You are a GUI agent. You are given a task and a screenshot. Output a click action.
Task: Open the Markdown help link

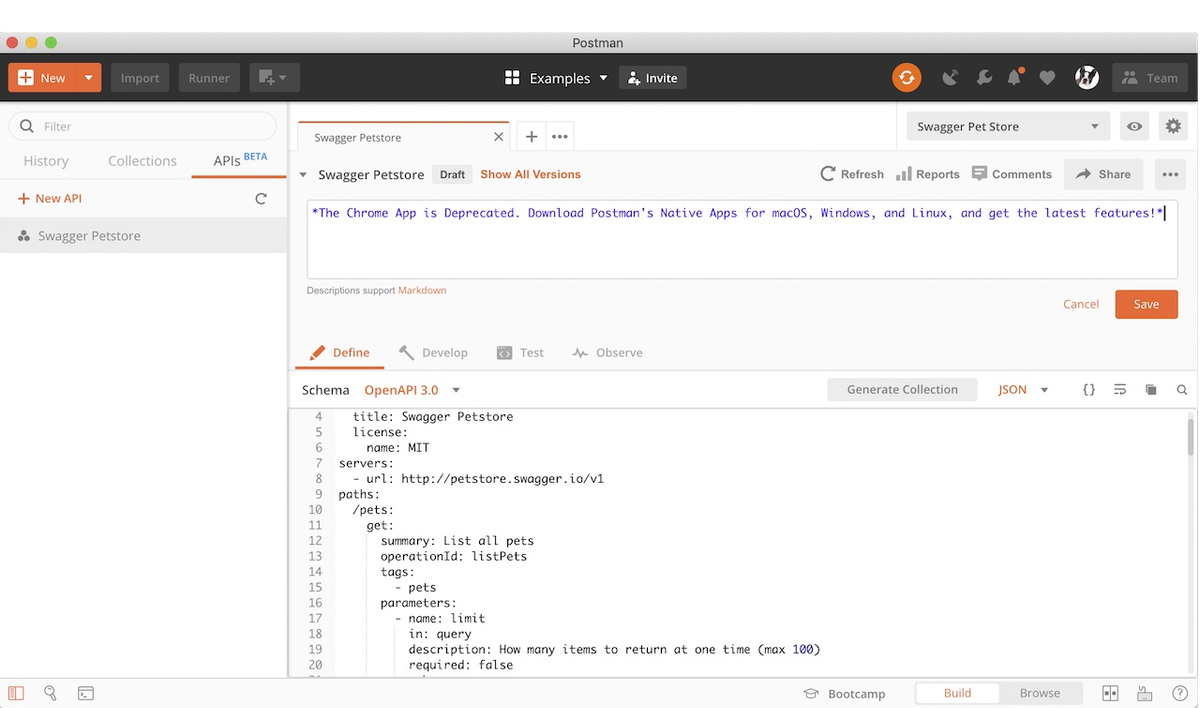pyautogui.click(x=422, y=290)
